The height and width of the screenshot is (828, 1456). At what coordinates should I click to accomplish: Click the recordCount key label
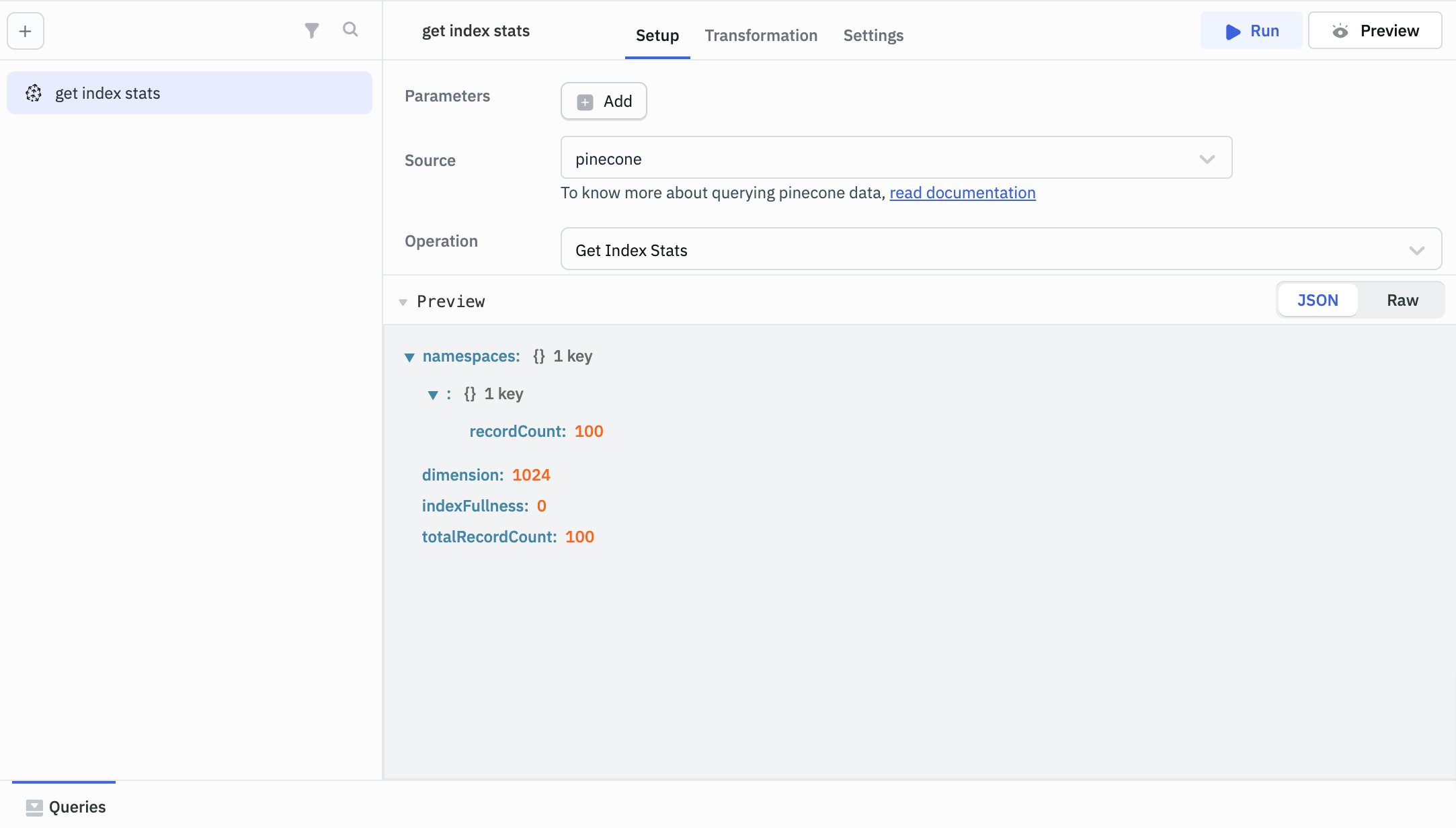517,431
